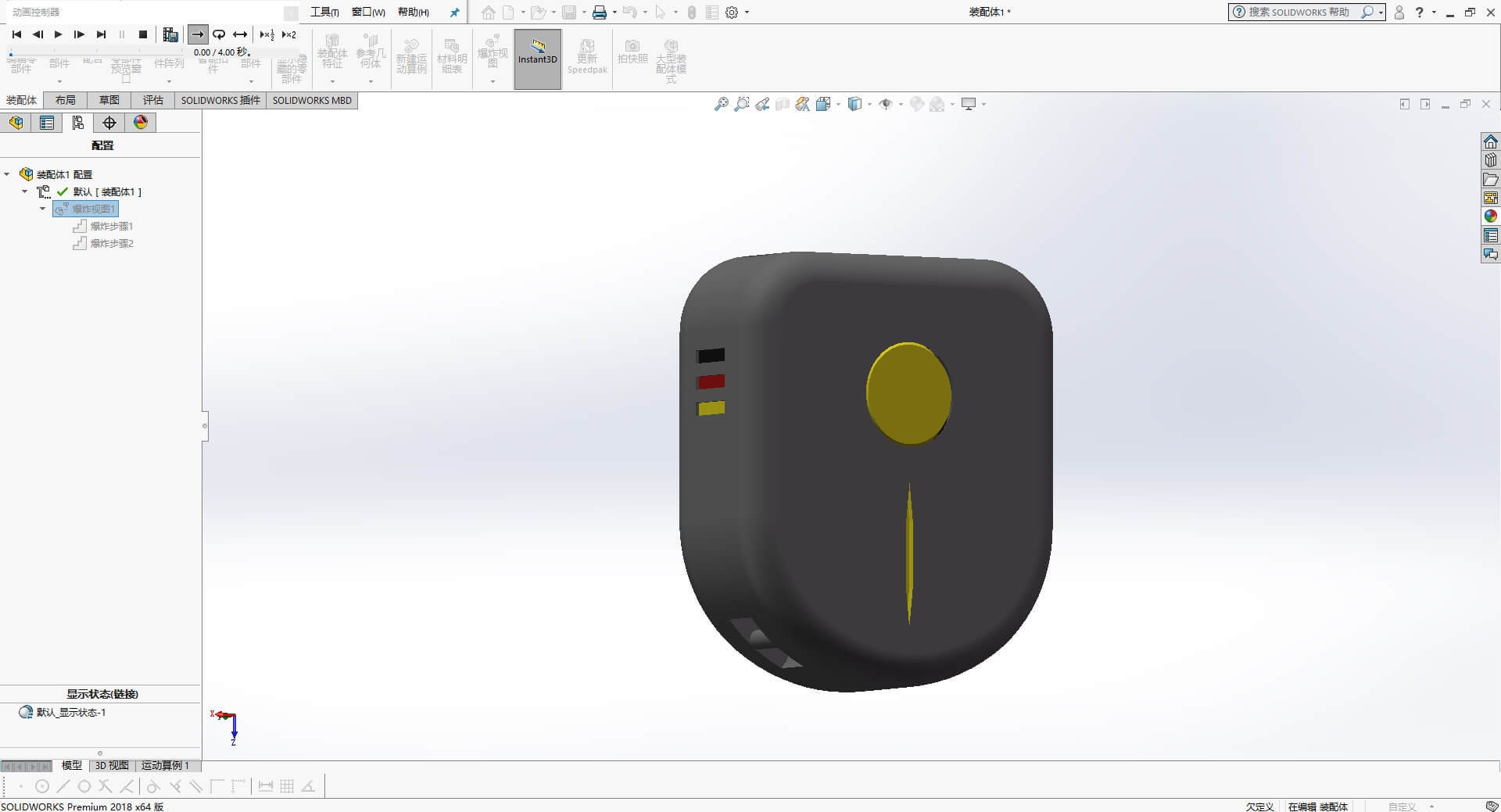Screen dimensions: 1501x812
Task: Switch to the 装配体 ribbon tab
Action: (22, 100)
